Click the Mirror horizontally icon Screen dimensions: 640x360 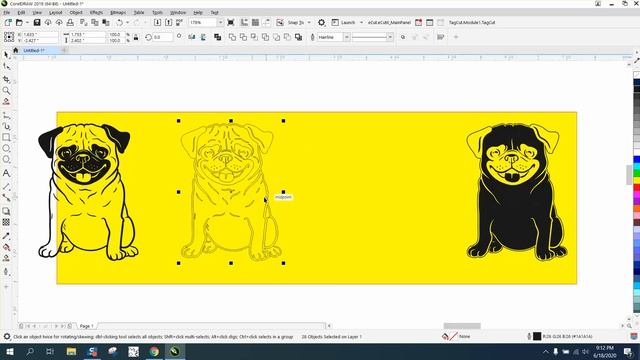[192, 37]
